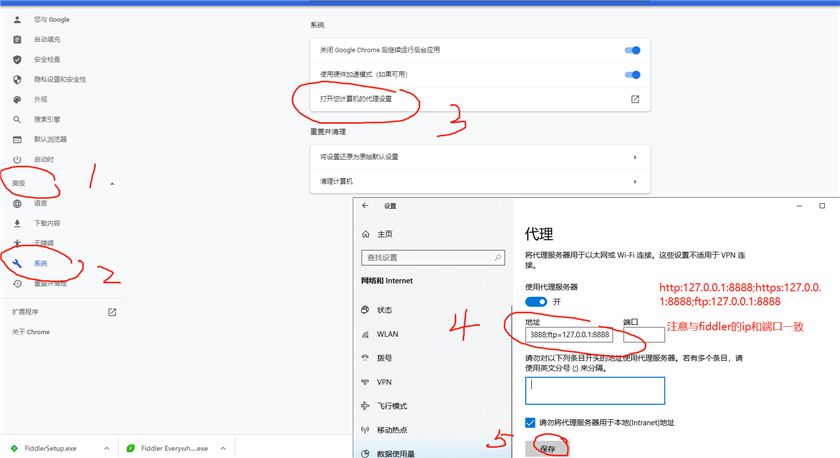Viewport: 840px width, 458px height.
Task: Click the proxy exceptions text box
Action: pyautogui.click(x=595, y=391)
